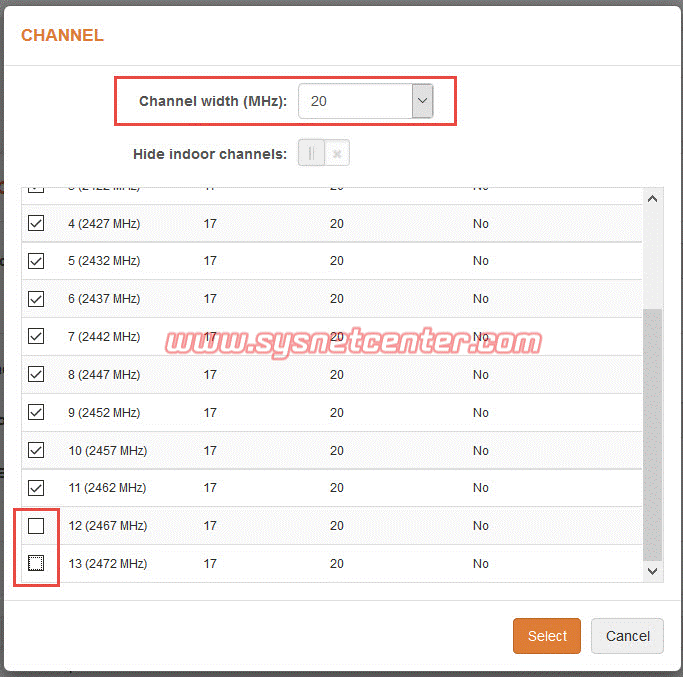The width and height of the screenshot is (683, 677).
Task: Enable channel 12 (2467 MHz) checkbox
Action: [36, 526]
